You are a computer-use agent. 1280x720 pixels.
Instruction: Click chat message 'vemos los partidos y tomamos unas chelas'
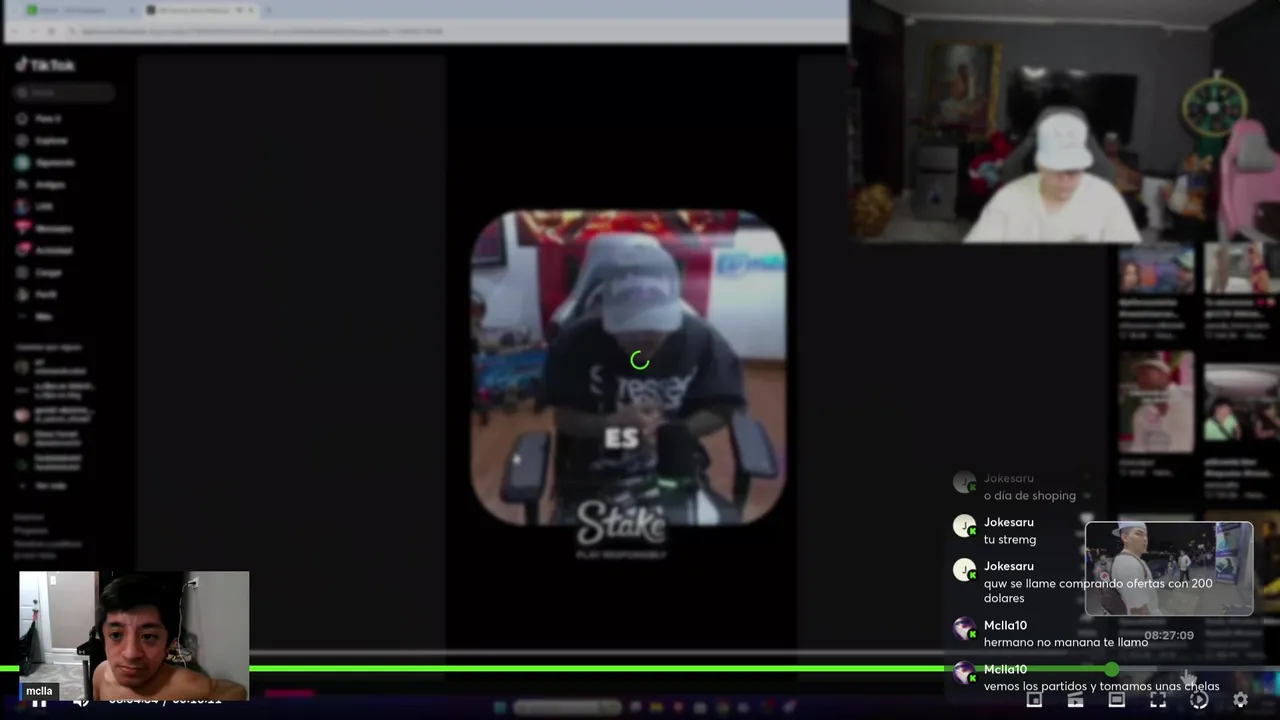(1101, 686)
